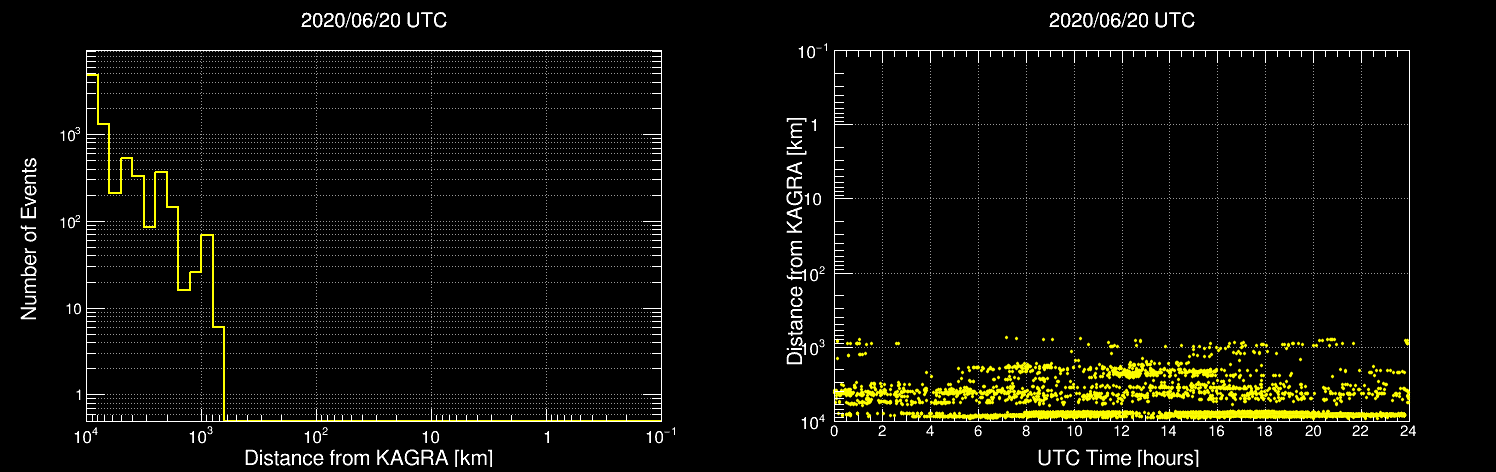
Task: Click histogram x-axis tick 10^2
Action: click(x=316, y=437)
